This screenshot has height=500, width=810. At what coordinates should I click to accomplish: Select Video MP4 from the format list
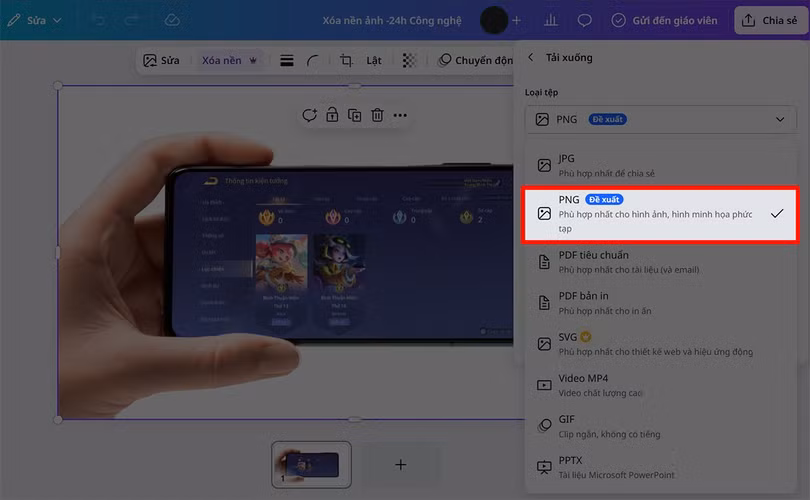click(660, 385)
